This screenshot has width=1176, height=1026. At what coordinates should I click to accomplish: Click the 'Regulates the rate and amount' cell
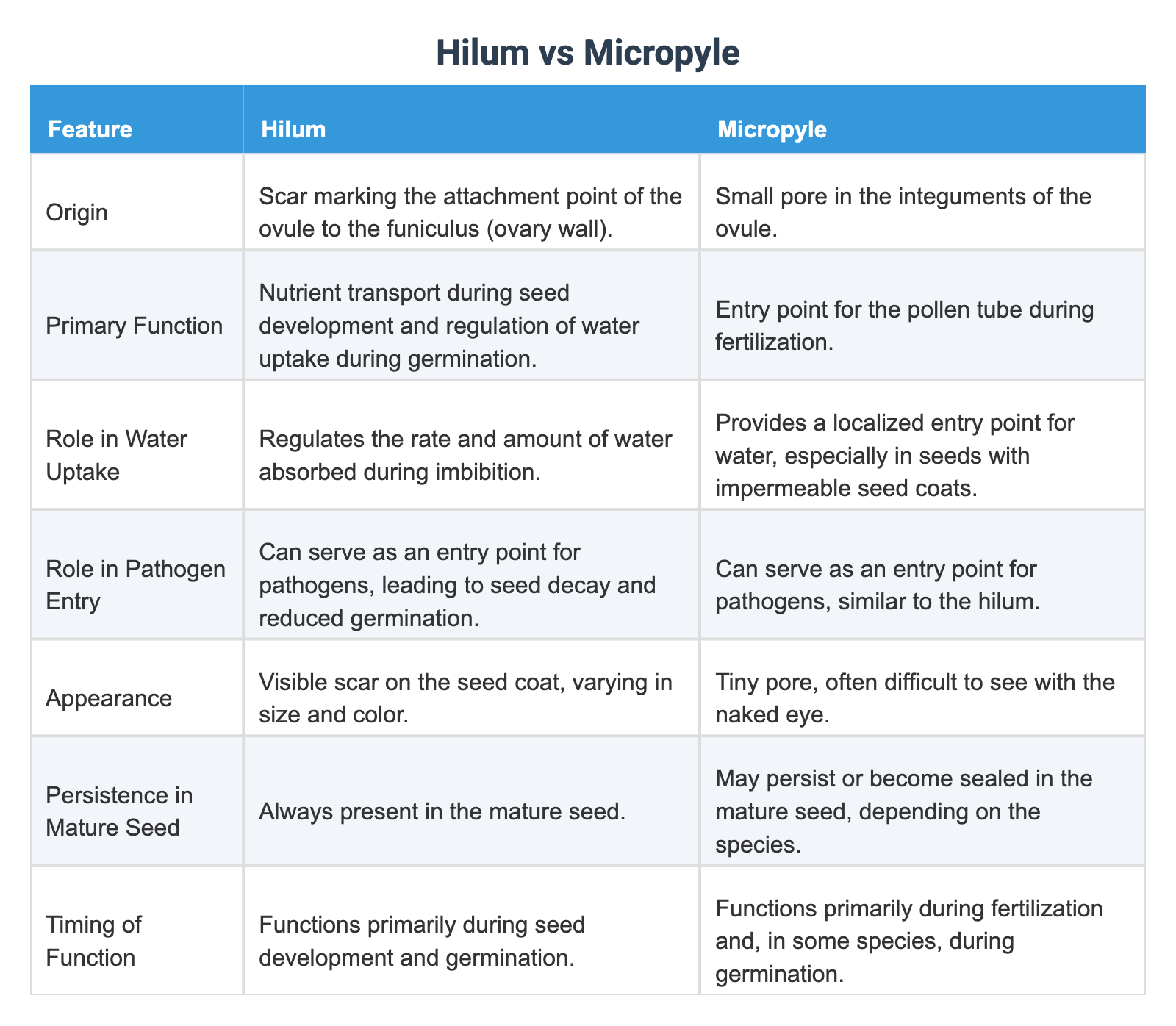coord(465,455)
